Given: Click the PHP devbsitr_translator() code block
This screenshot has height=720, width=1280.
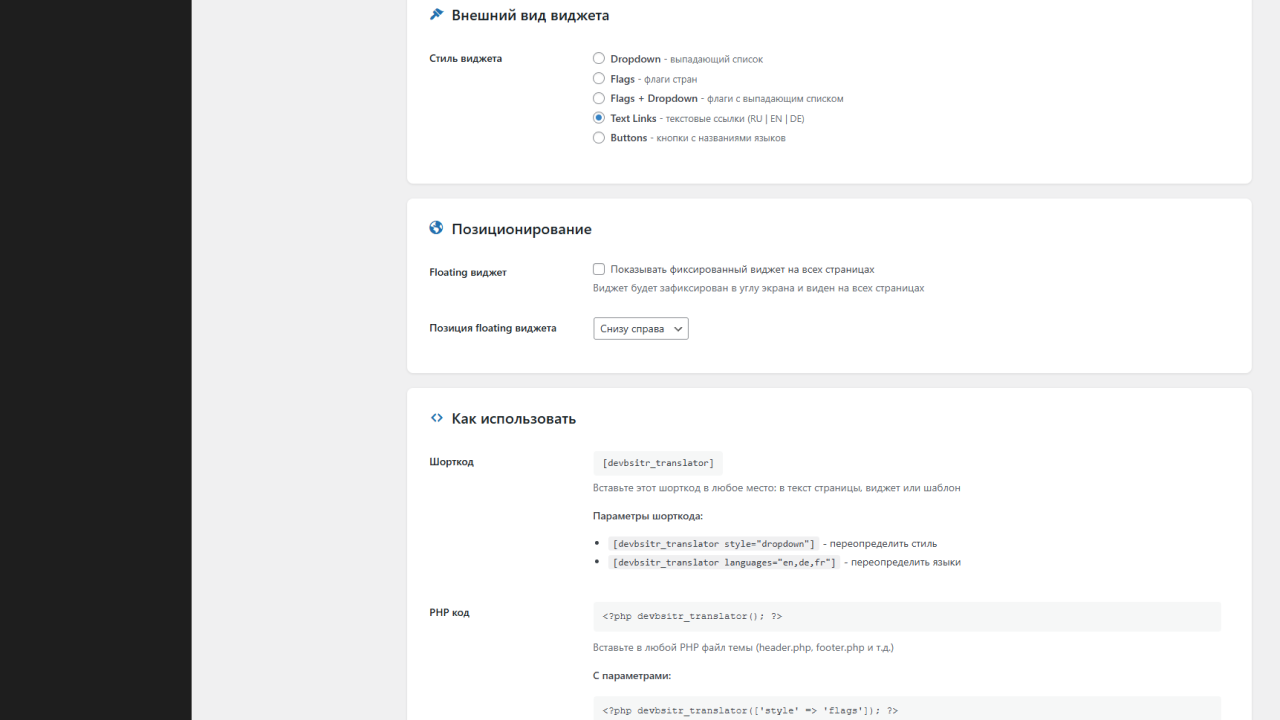Looking at the screenshot, I should point(906,616).
